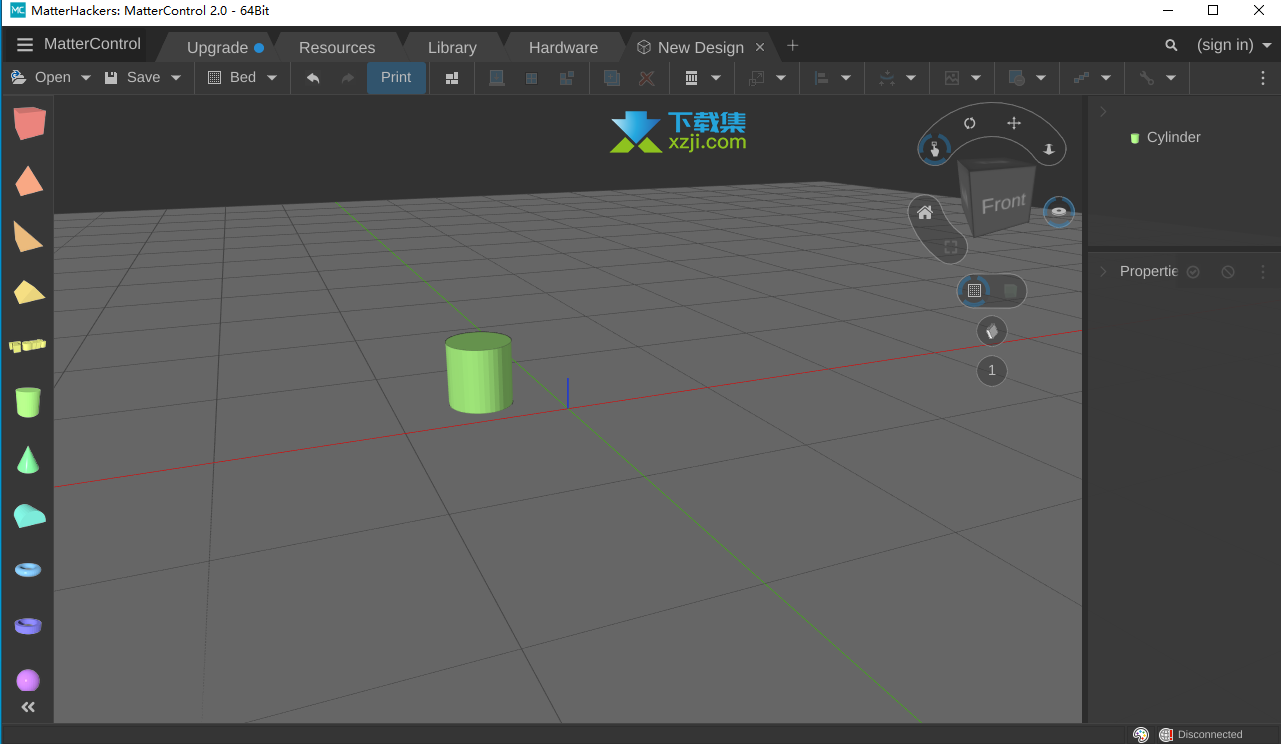1281x744 pixels.
Task: Reset view with the home icon
Action: [x=925, y=212]
